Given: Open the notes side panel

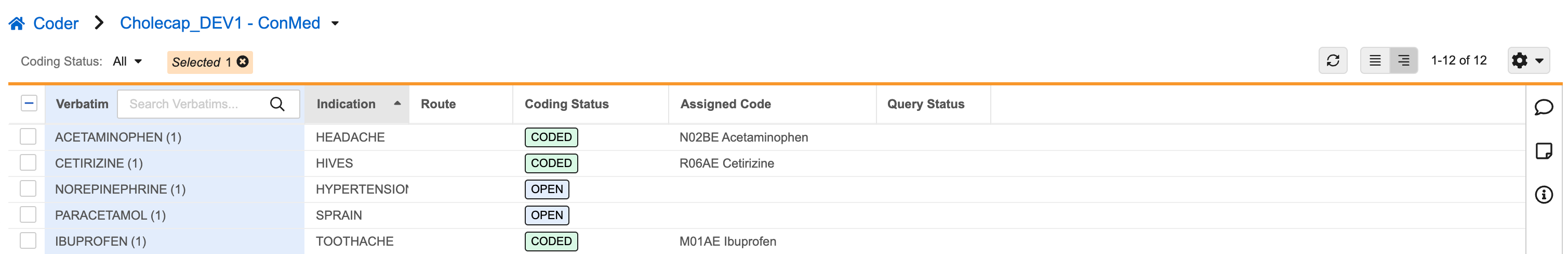Looking at the screenshot, I should (1544, 151).
